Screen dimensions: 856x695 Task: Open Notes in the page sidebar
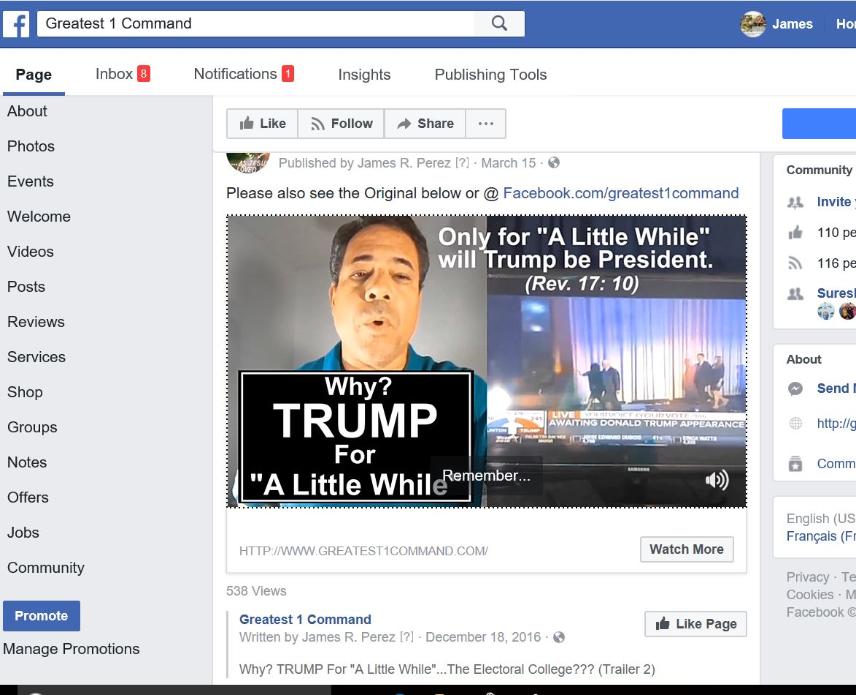click(x=27, y=462)
